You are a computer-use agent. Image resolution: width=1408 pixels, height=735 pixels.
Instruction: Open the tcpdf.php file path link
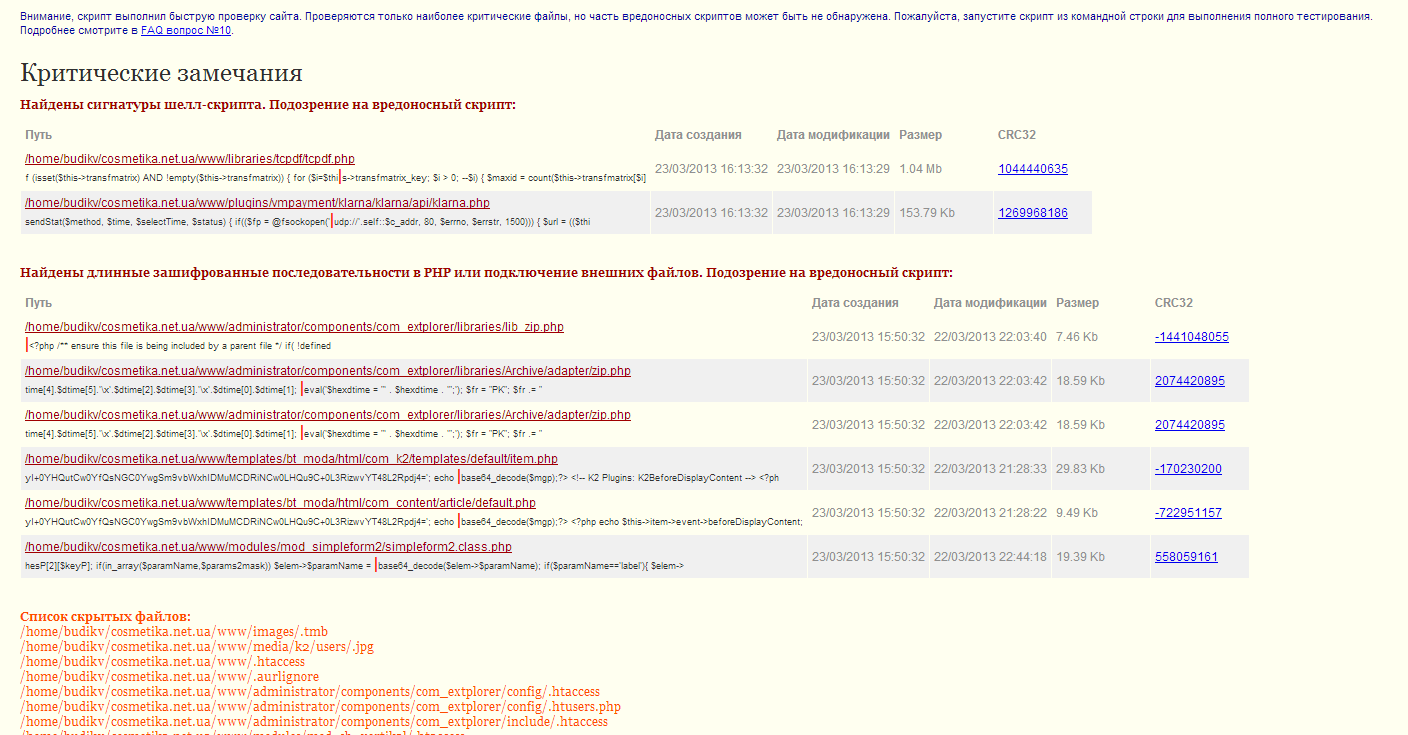pos(190,159)
